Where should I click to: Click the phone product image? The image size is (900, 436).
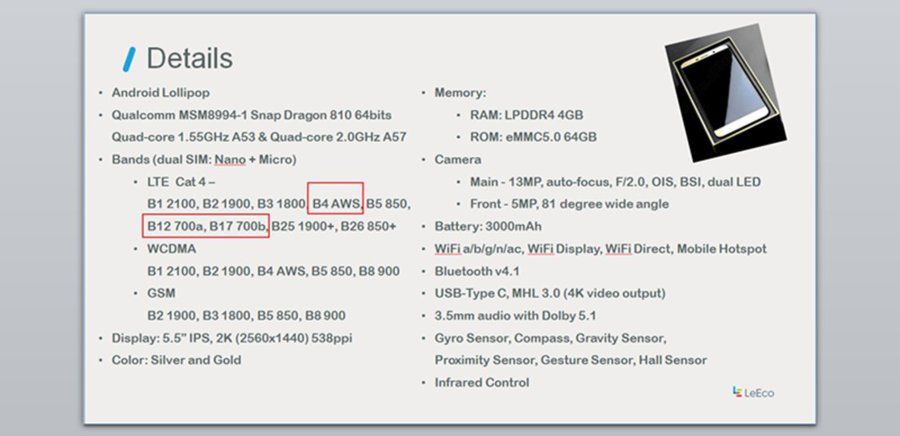(726, 92)
